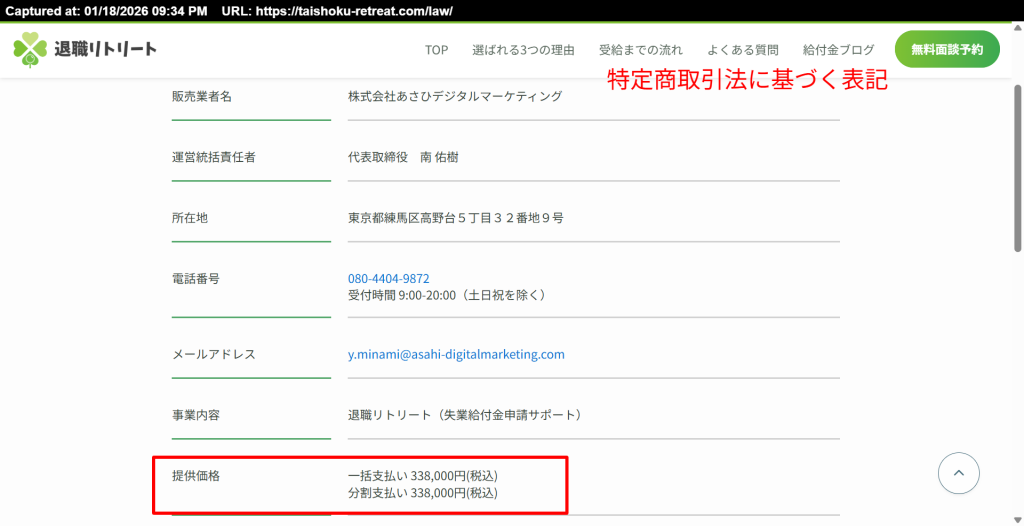Select address 東京都練馬区高野台５丁目３２番地９号
Viewport: 1024px width, 526px height.
(456, 218)
